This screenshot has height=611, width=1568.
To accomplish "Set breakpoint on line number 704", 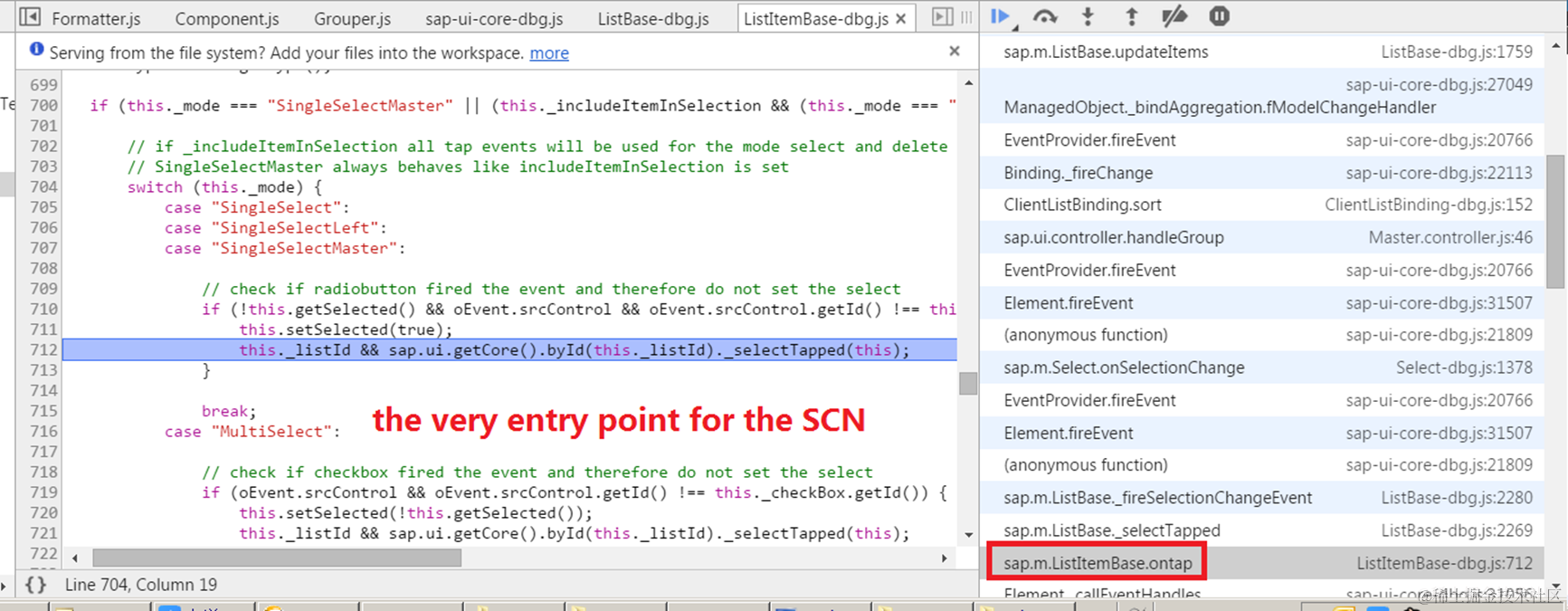I will click(x=43, y=186).
